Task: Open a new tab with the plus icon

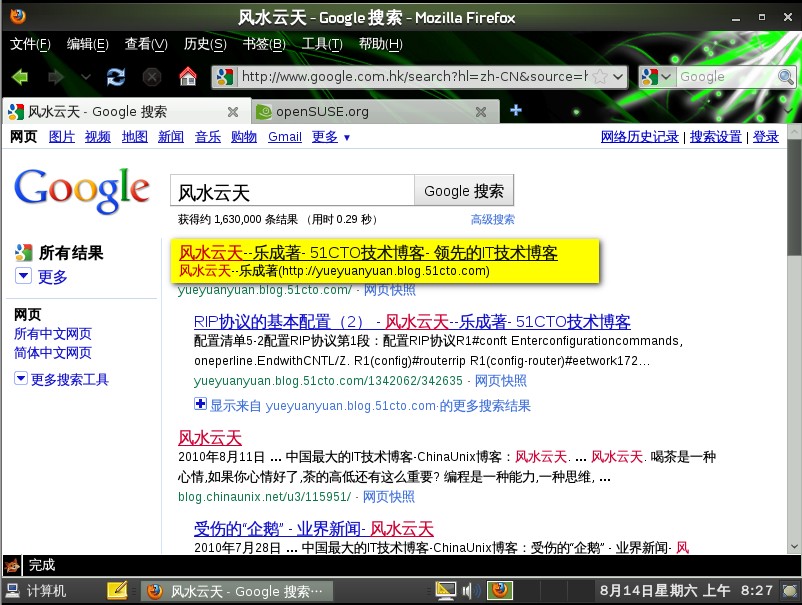Action: (x=516, y=110)
